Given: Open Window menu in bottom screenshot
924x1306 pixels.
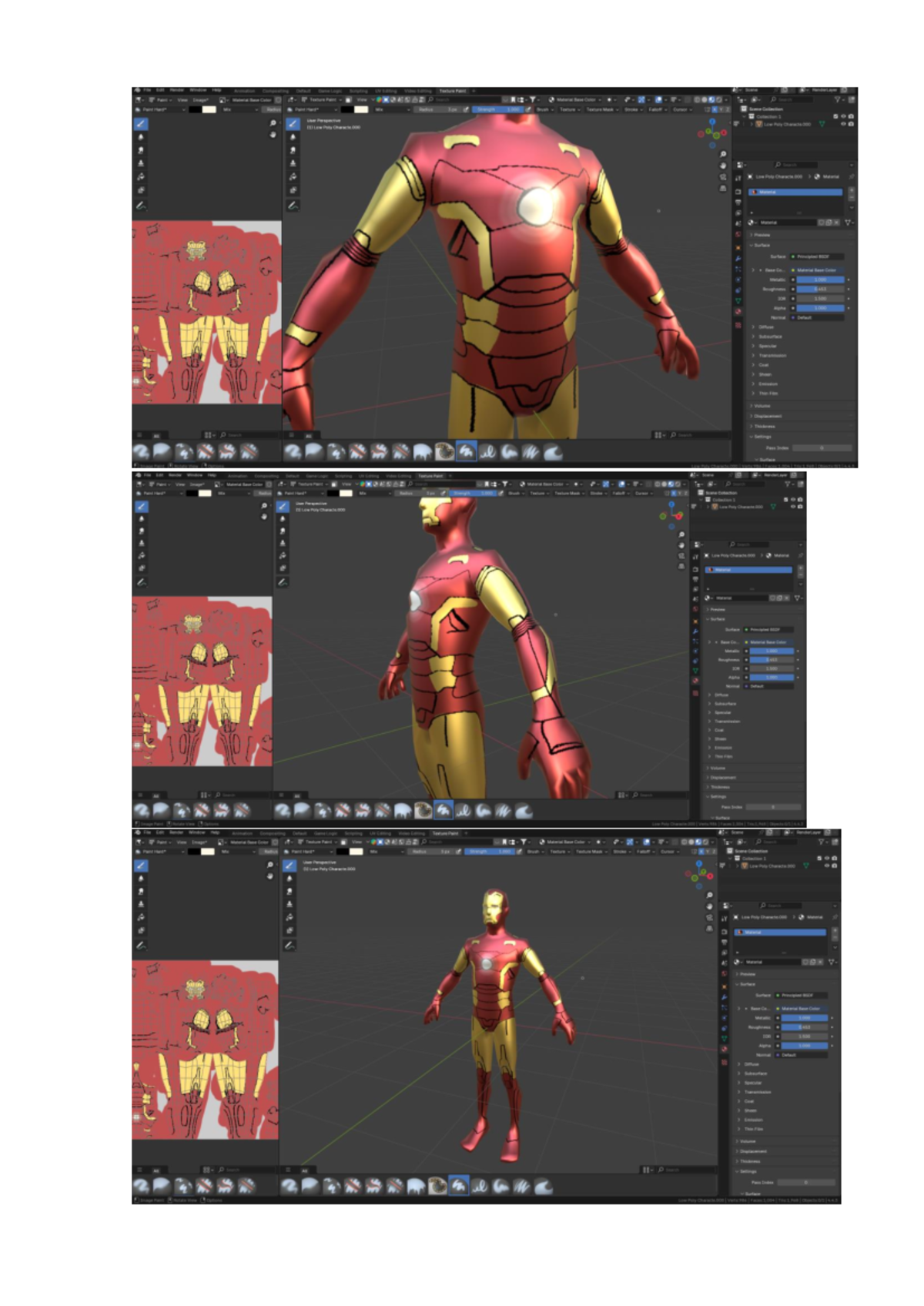Looking at the screenshot, I should coord(197,832).
